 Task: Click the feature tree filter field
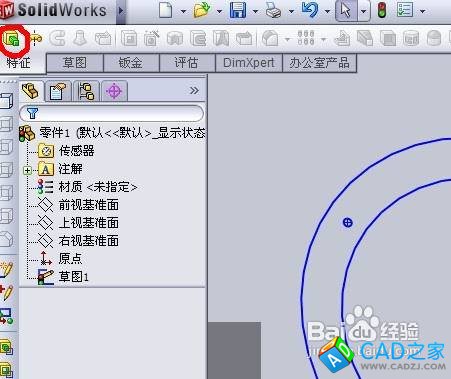coord(111,113)
